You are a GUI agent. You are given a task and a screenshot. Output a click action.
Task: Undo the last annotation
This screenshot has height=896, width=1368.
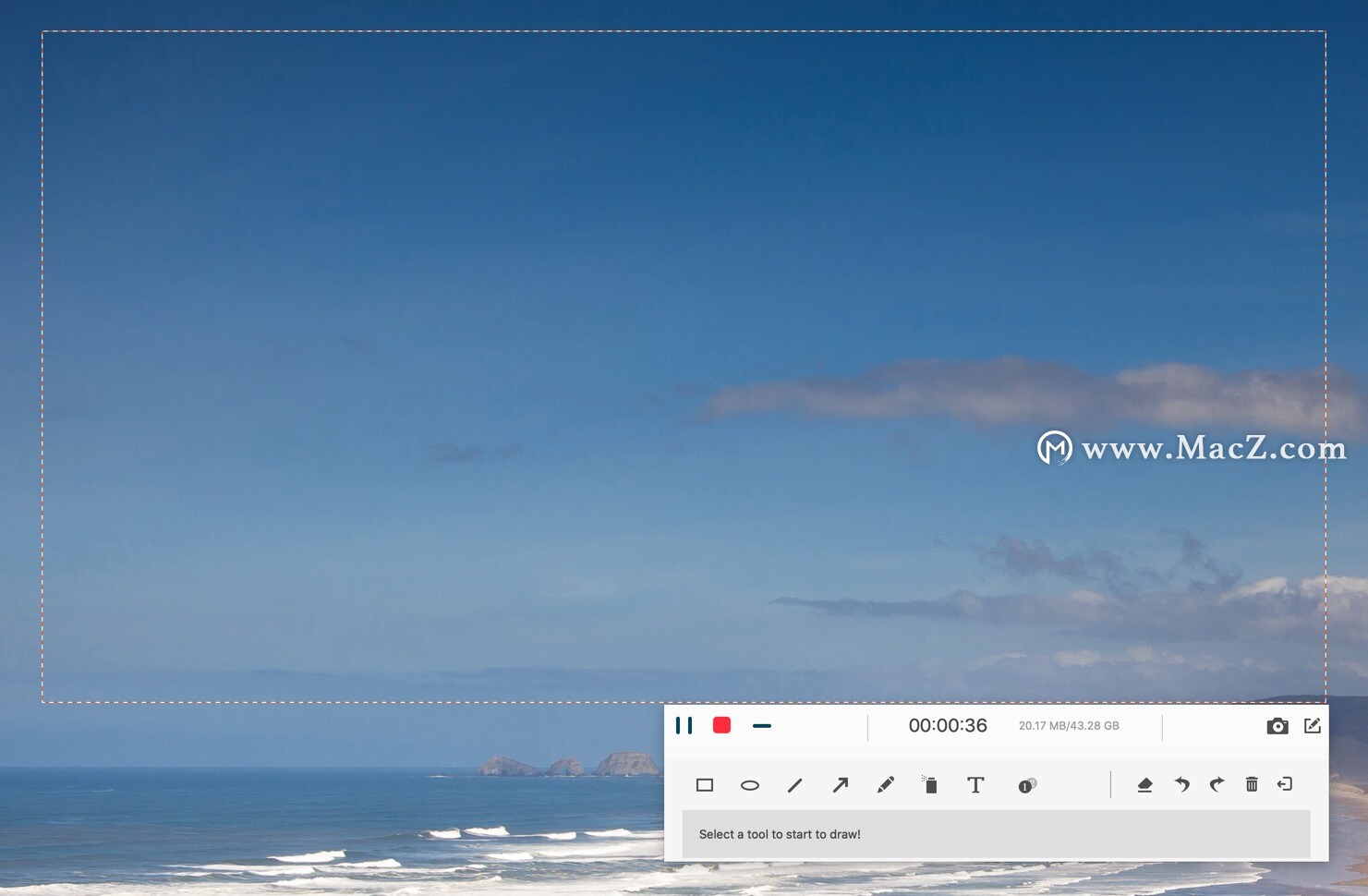(x=1181, y=785)
